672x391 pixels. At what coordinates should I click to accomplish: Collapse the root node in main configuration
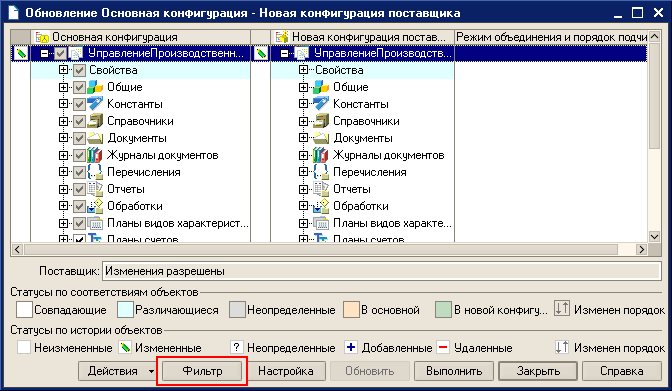click(x=45, y=54)
